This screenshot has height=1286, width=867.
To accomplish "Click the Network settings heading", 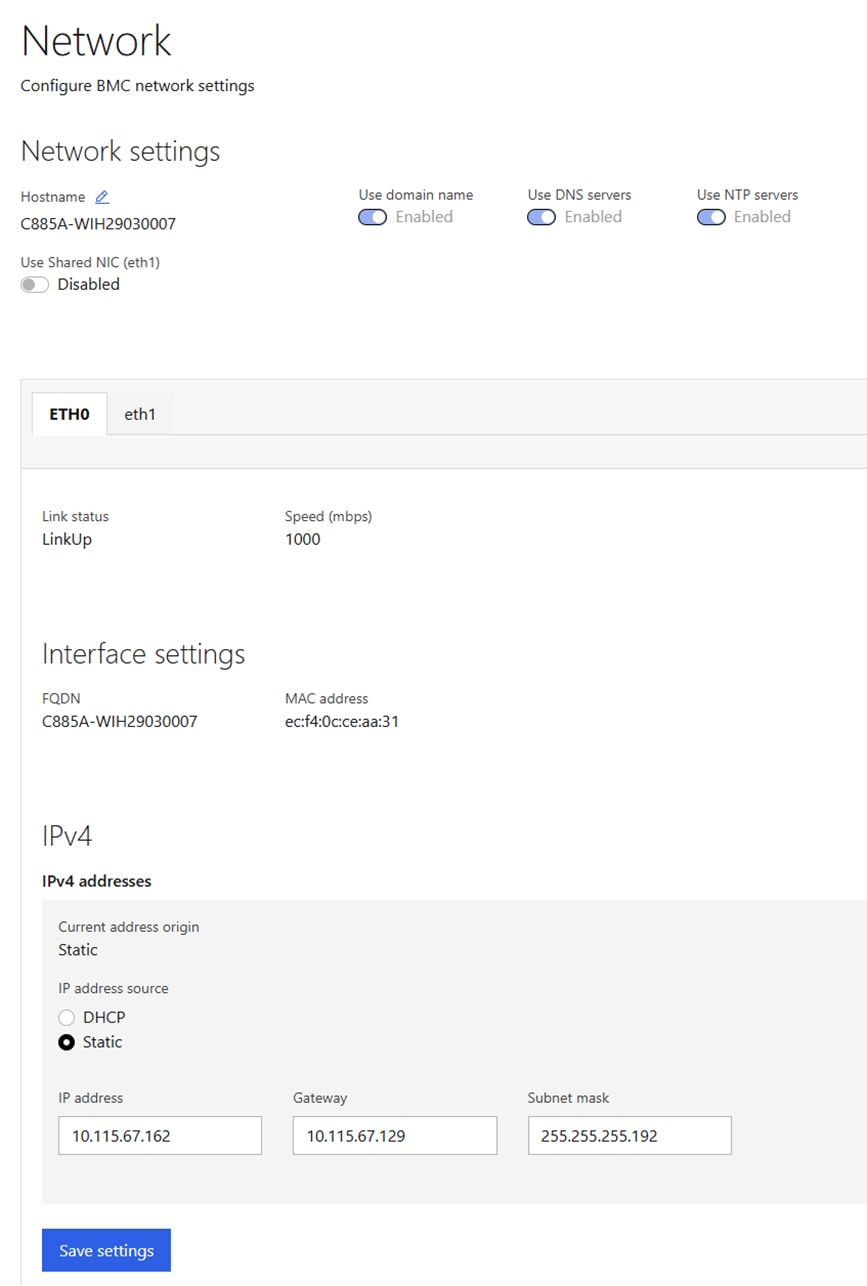I will click(120, 152).
